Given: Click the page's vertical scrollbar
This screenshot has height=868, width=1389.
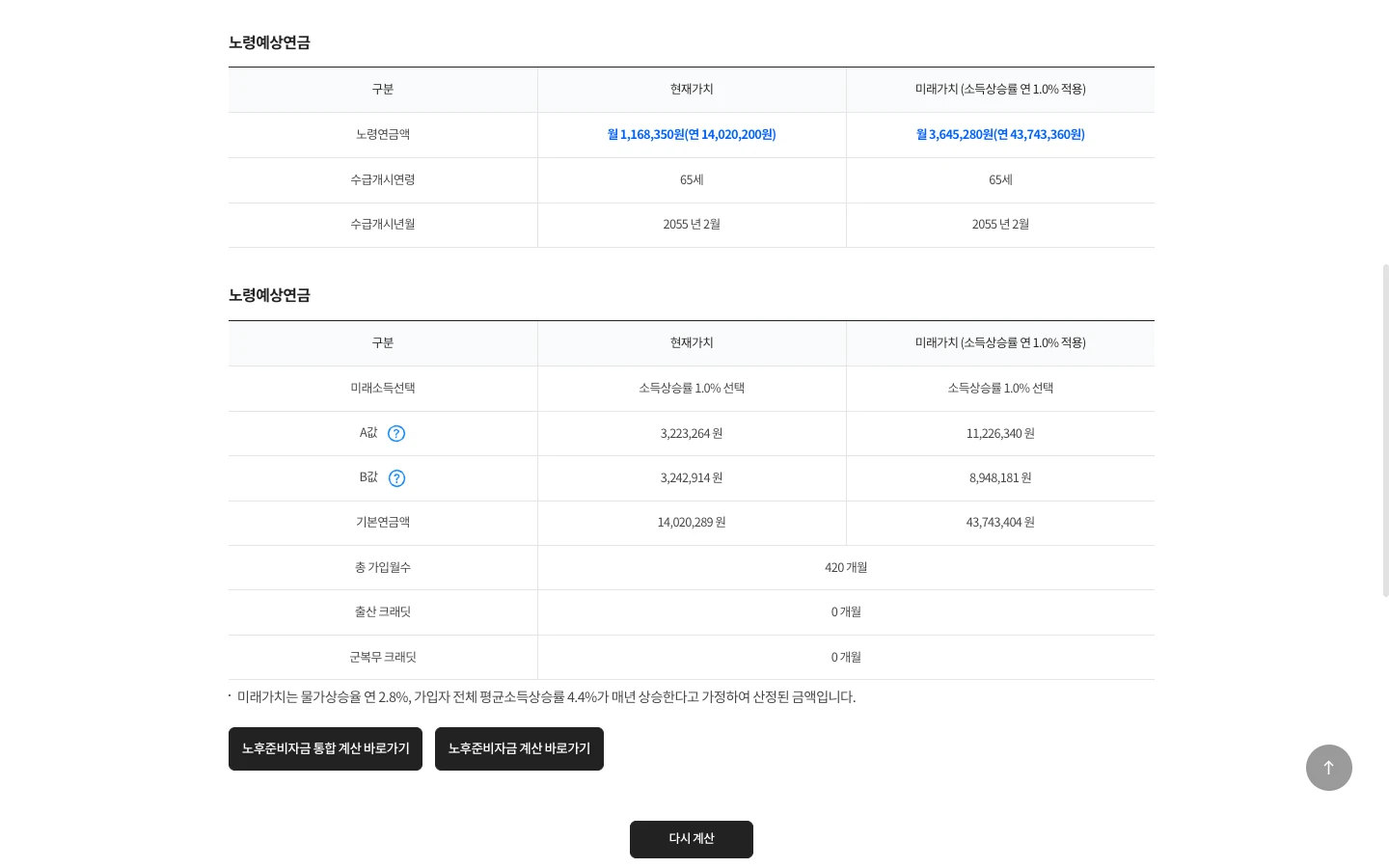Looking at the screenshot, I should [1386, 430].
